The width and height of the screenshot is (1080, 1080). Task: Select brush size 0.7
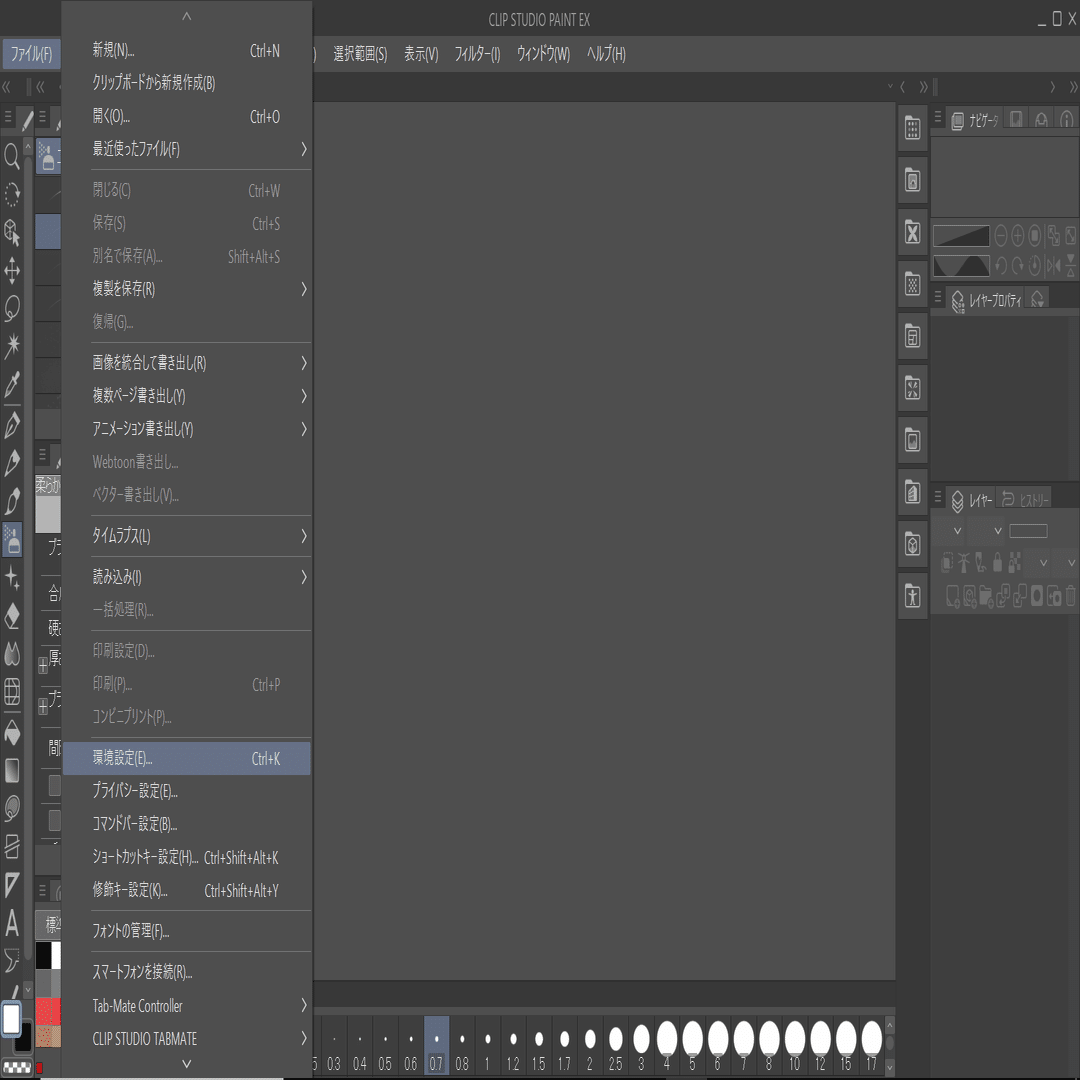tap(437, 1044)
